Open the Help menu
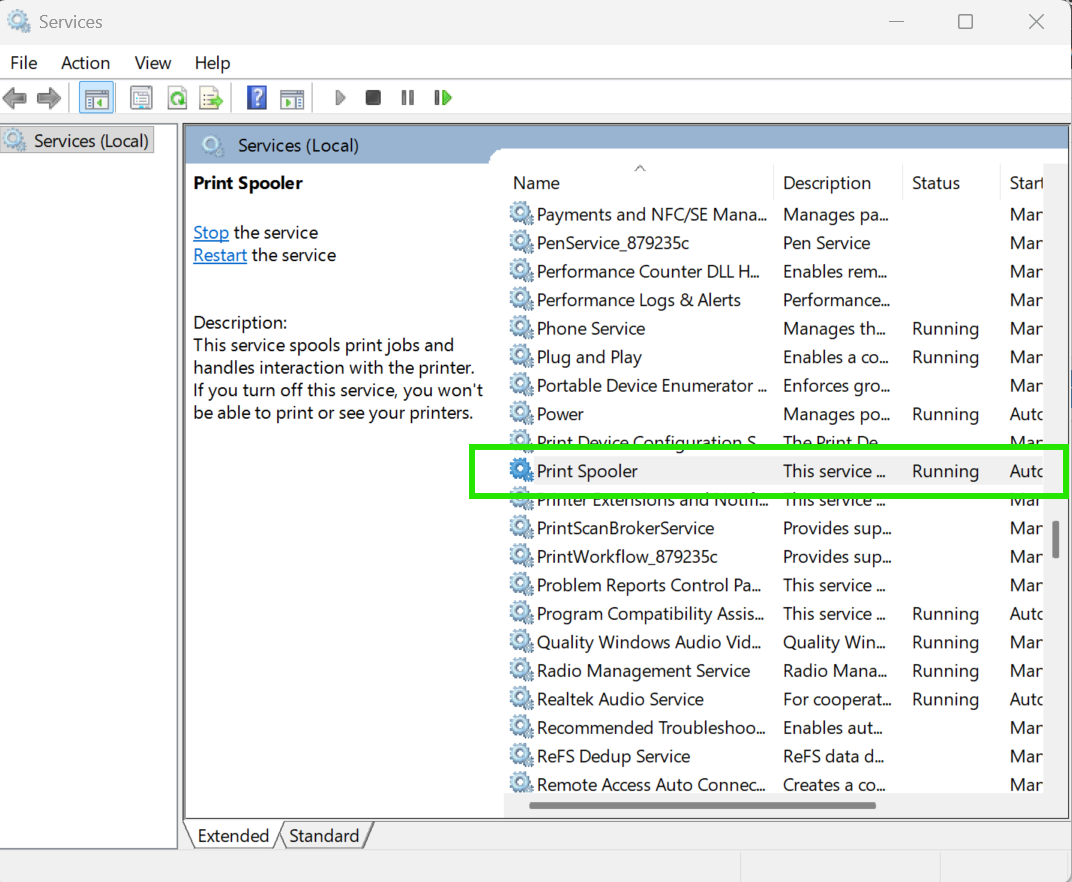The height and width of the screenshot is (882, 1072). point(212,63)
